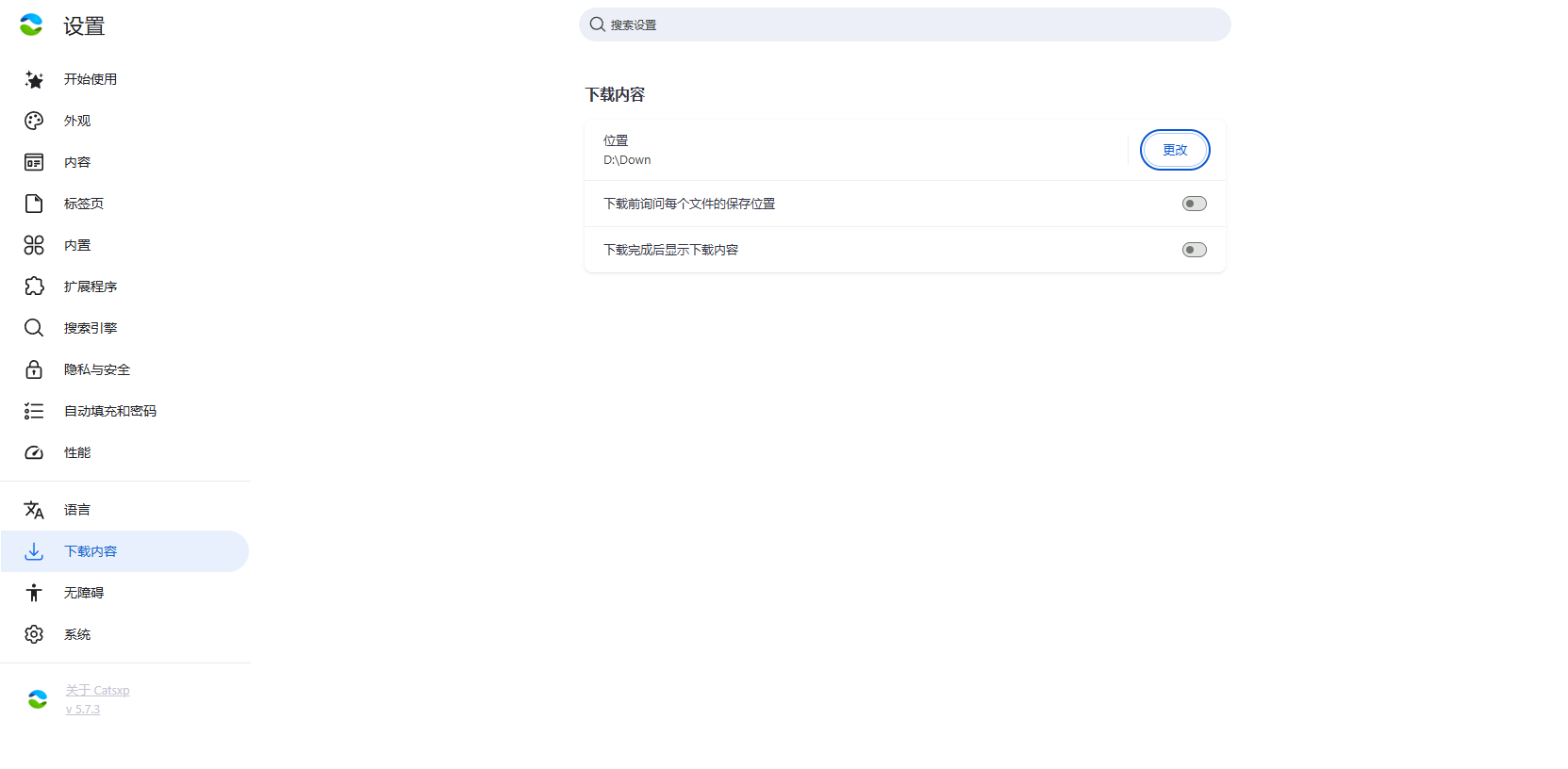
Task: Click the padlock icon for 隐私与安全
Action: coord(34,369)
